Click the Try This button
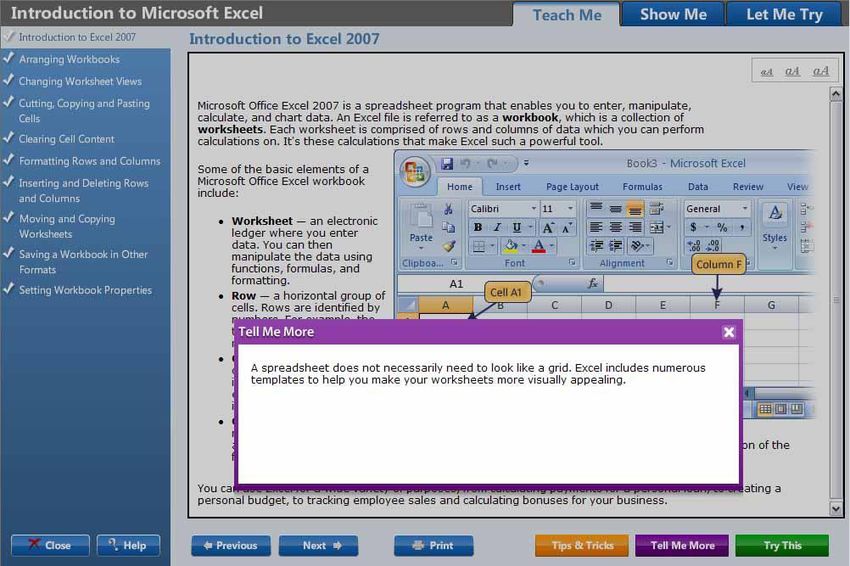The width and height of the screenshot is (850, 566). 782,546
